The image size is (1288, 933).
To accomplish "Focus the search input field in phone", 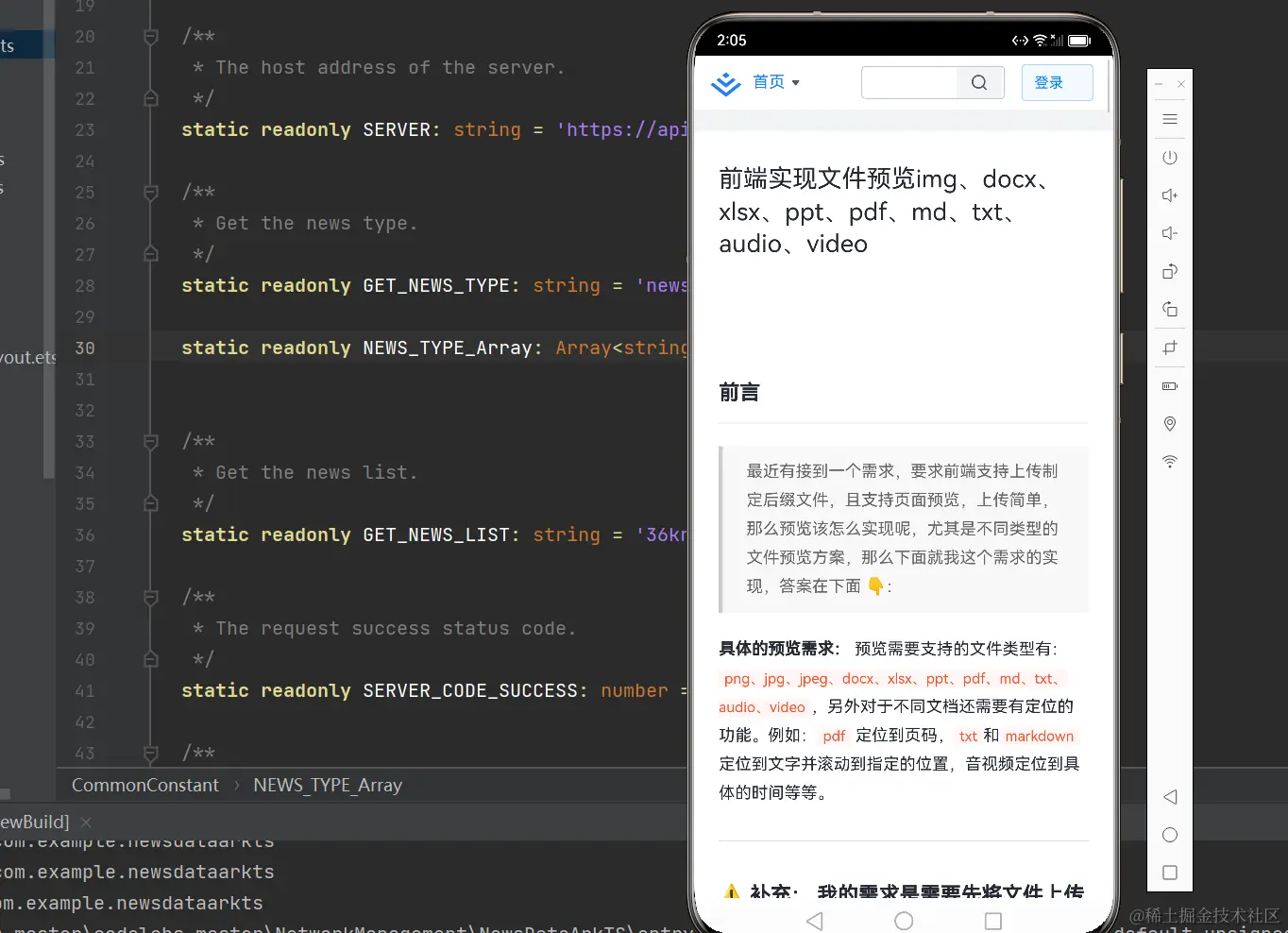I will [910, 83].
